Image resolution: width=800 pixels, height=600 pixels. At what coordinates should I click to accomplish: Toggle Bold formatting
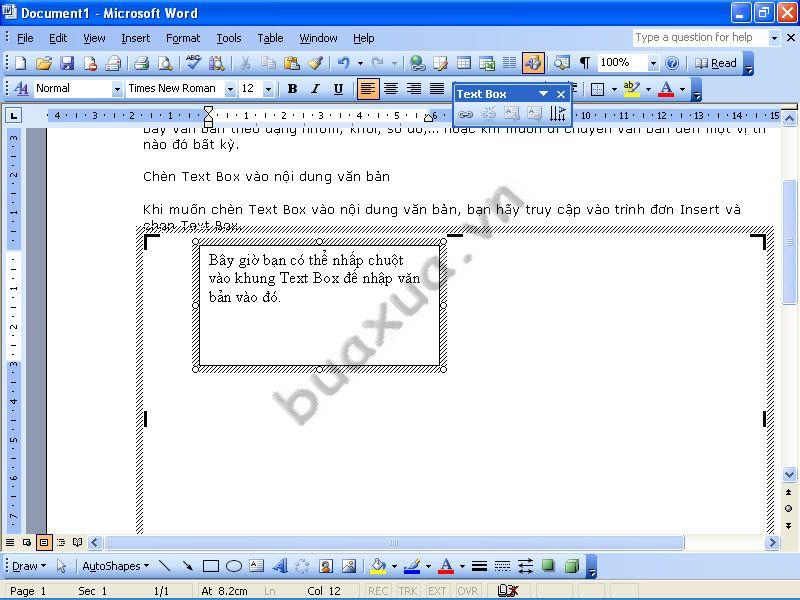[292, 89]
